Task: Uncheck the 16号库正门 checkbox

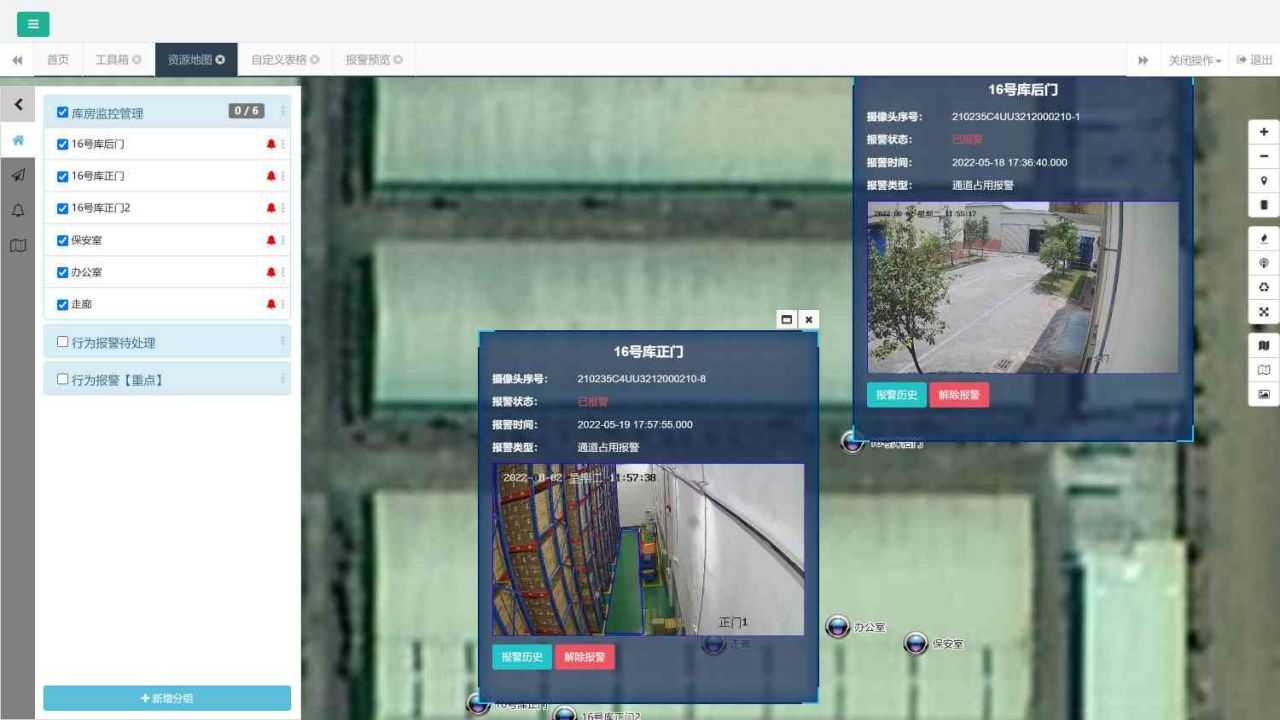Action: point(63,176)
